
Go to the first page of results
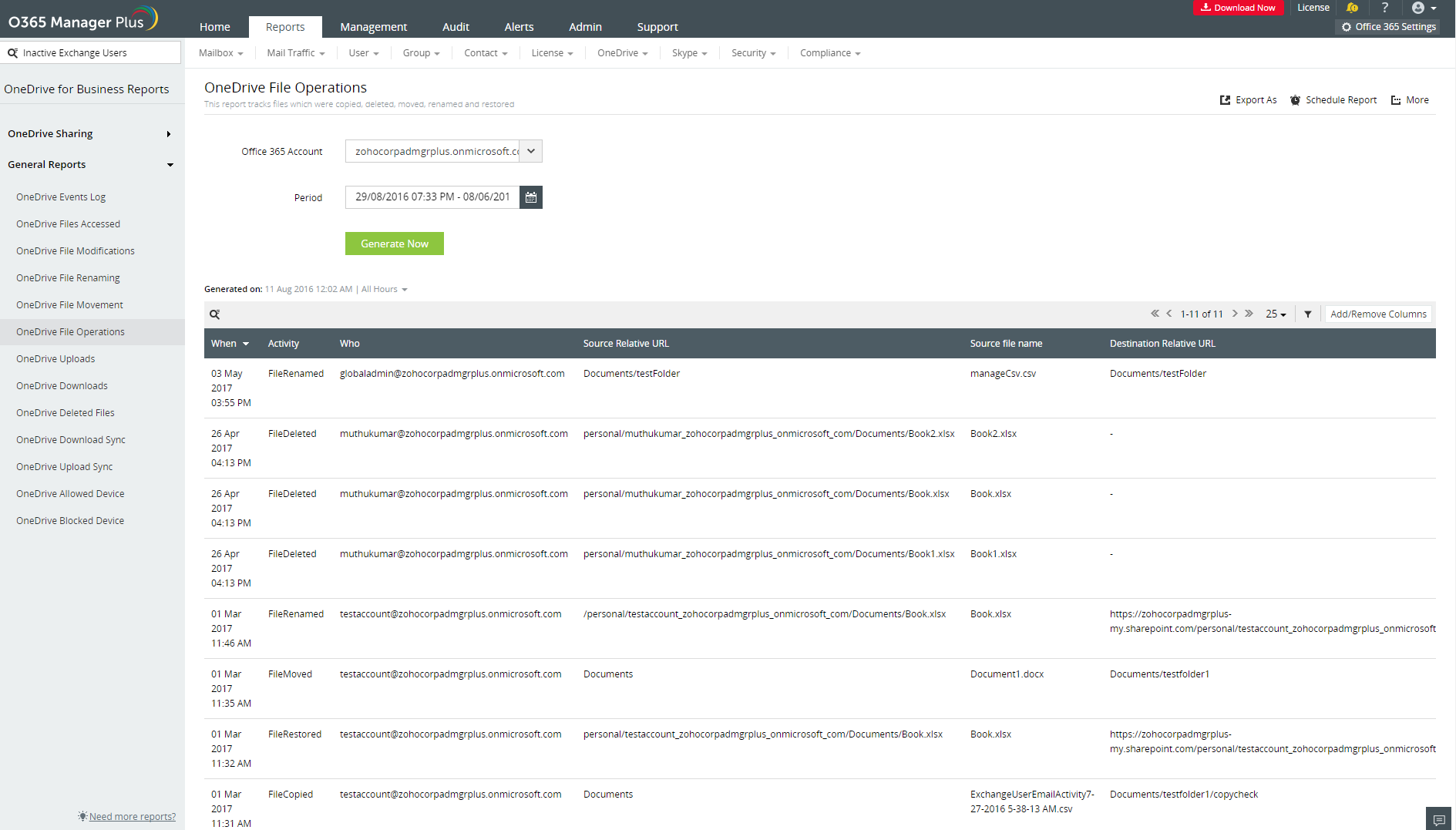pos(1155,314)
